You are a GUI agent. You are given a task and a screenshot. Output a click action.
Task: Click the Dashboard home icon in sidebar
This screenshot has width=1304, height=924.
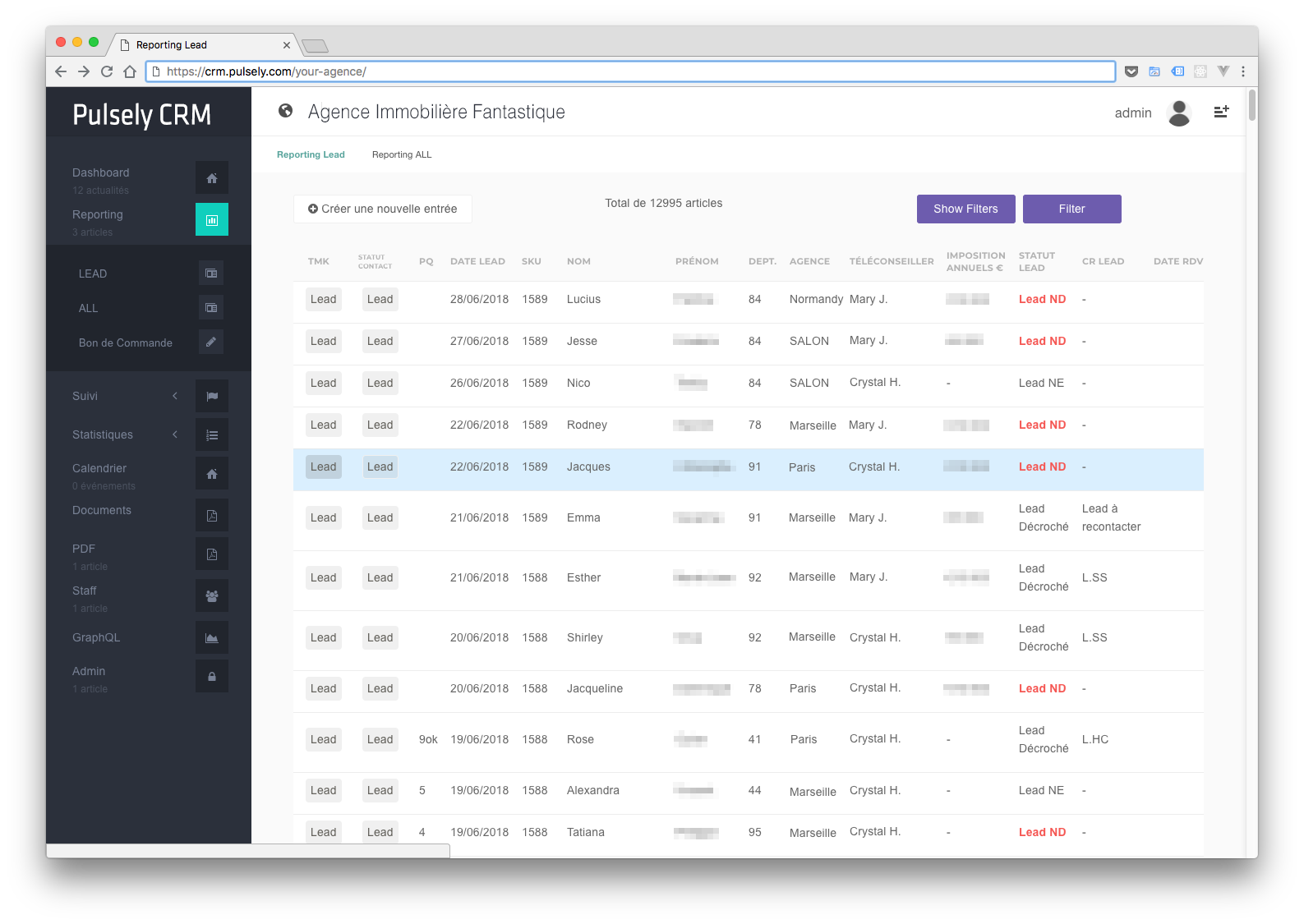pyautogui.click(x=212, y=178)
